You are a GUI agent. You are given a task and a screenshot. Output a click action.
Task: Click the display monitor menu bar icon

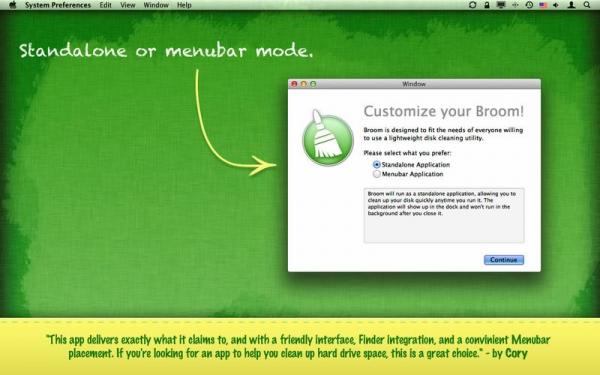click(x=501, y=5)
